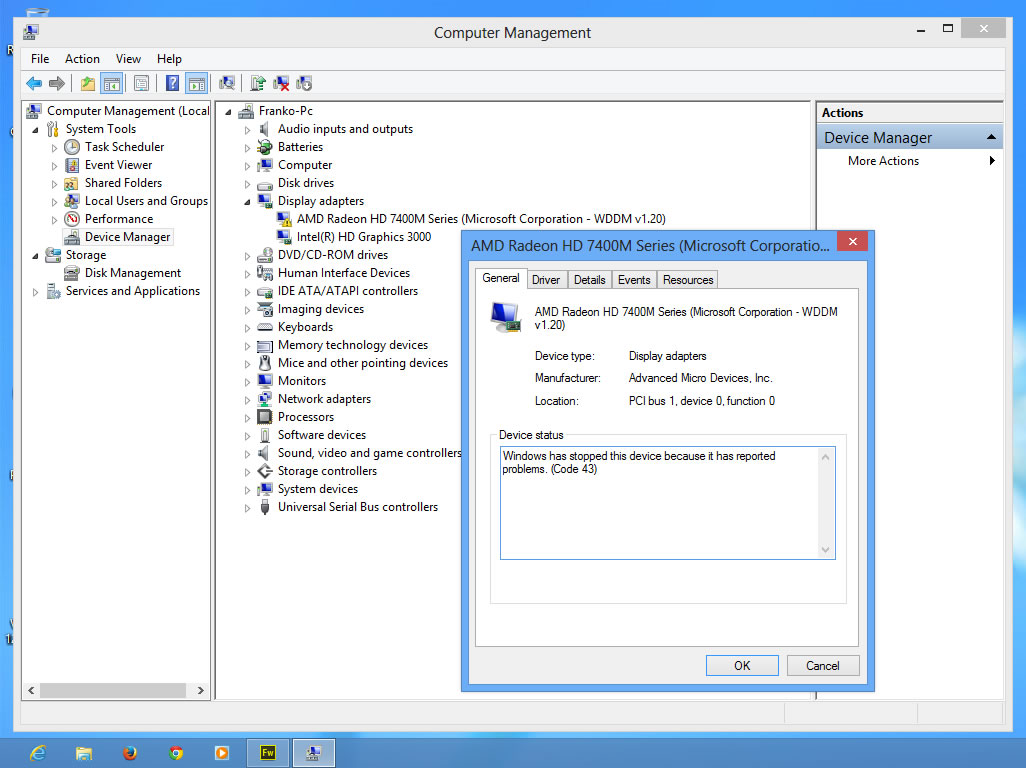Switch to the Resources tab
This screenshot has width=1026, height=768.
pos(688,280)
